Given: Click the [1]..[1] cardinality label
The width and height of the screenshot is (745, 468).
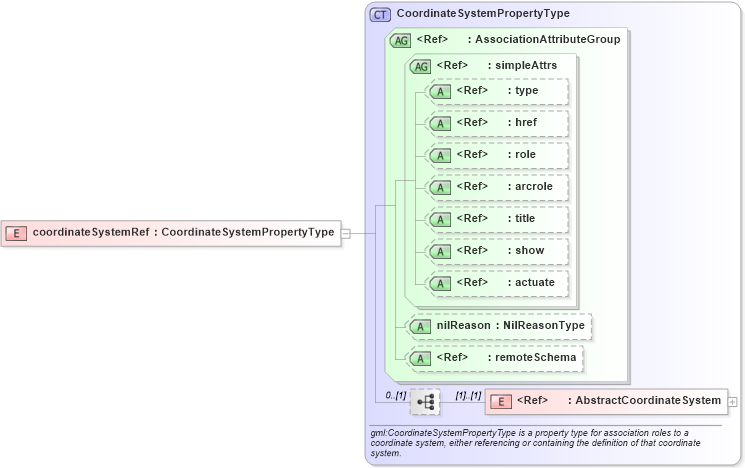Looking at the screenshot, I should [468, 395].
